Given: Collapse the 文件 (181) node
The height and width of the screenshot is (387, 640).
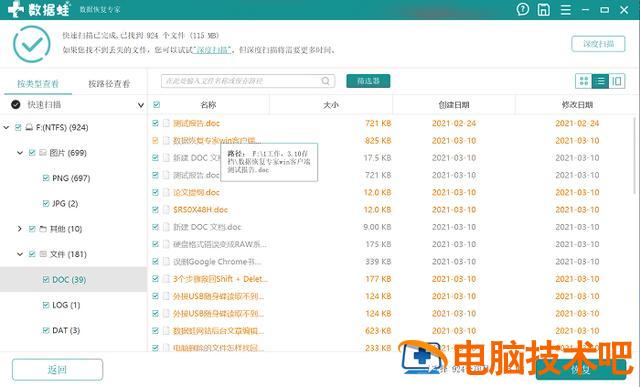Looking at the screenshot, I should tap(20, 254).
